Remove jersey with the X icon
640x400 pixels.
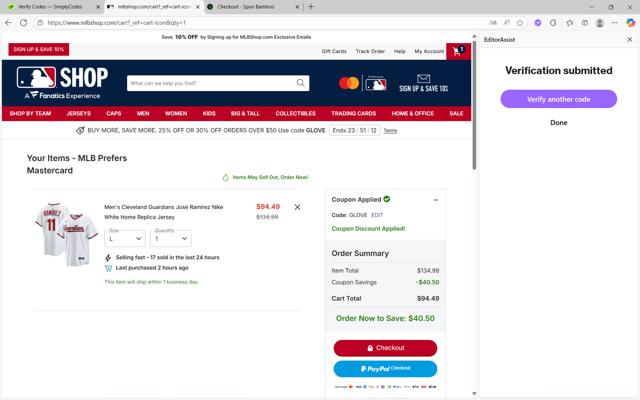pyautogui.click(x=298, y=207)
